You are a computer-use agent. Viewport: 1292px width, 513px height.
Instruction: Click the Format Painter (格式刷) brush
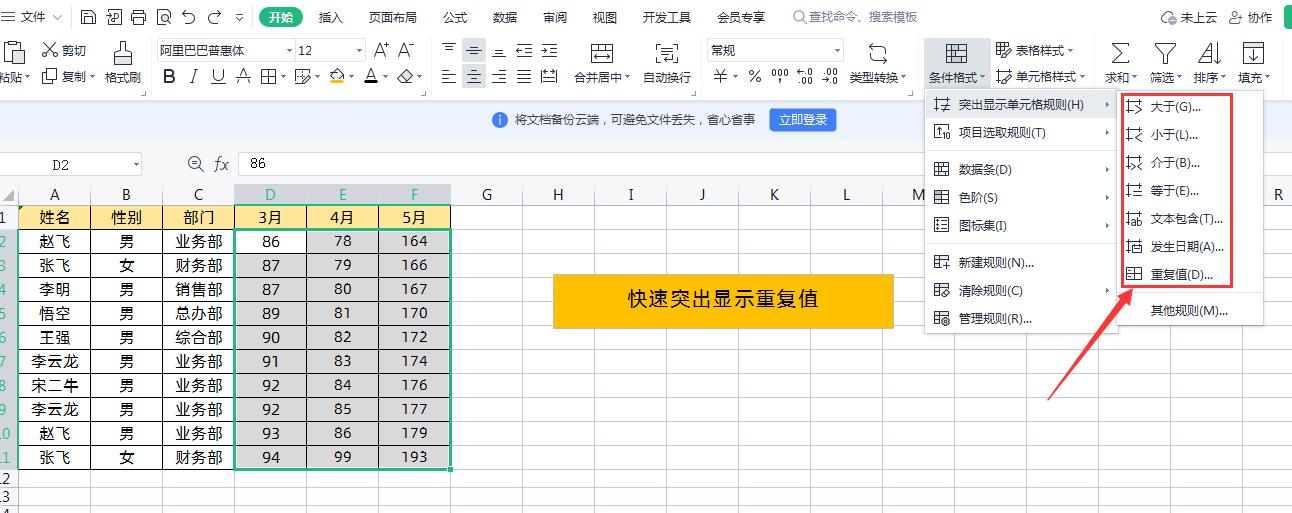[122, 62]
